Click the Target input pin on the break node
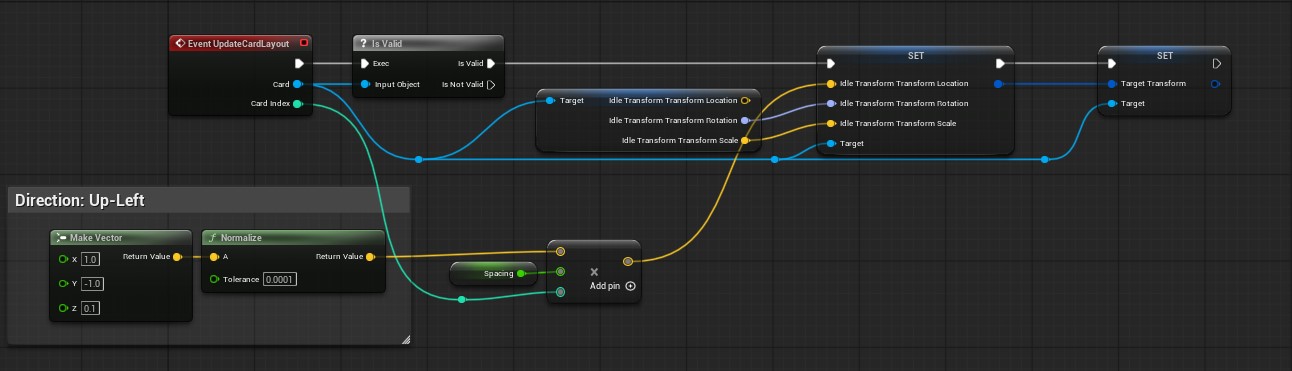 [x=550, y=101]
